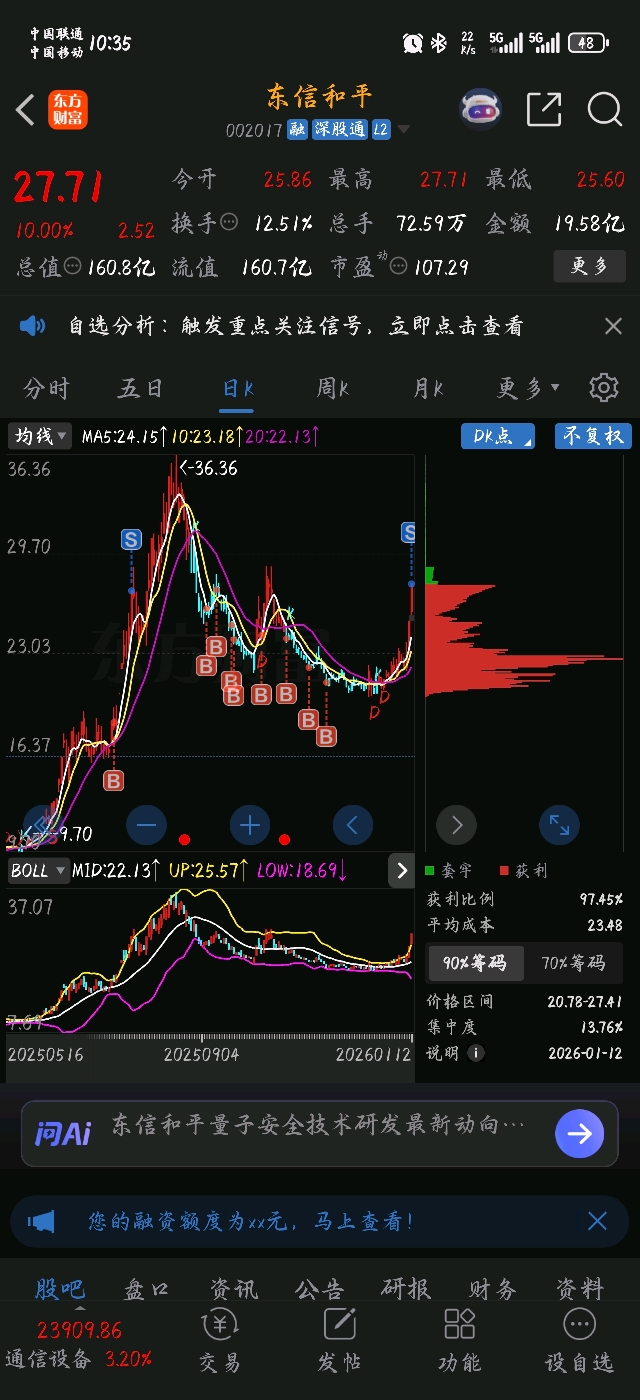Open the 不复权 adjustment dropdown
This screenshot has width=640, height=1400.
[x=594, y=436]
